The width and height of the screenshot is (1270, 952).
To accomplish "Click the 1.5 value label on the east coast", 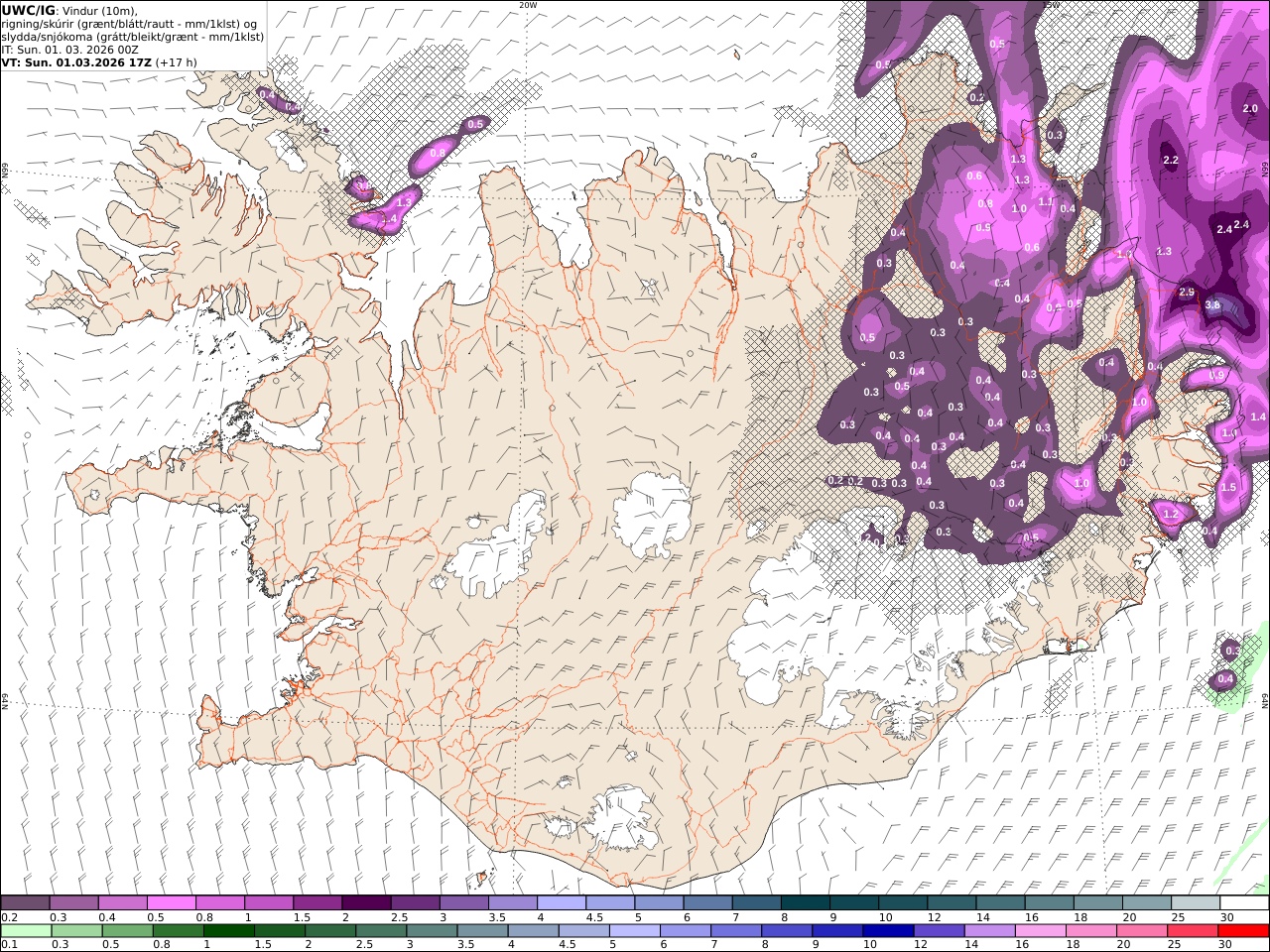I will click(x=1228, y=487).
